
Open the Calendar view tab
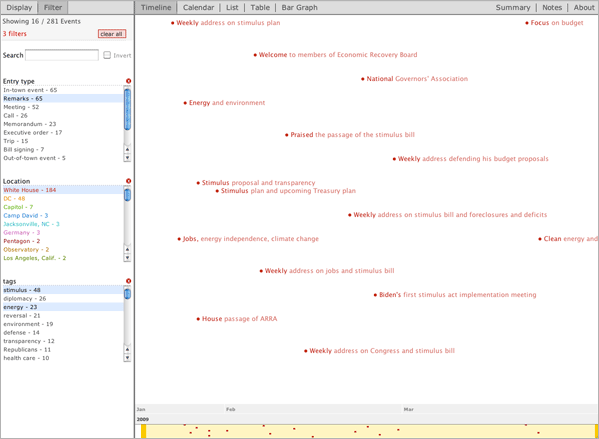[x=198, y=7]
